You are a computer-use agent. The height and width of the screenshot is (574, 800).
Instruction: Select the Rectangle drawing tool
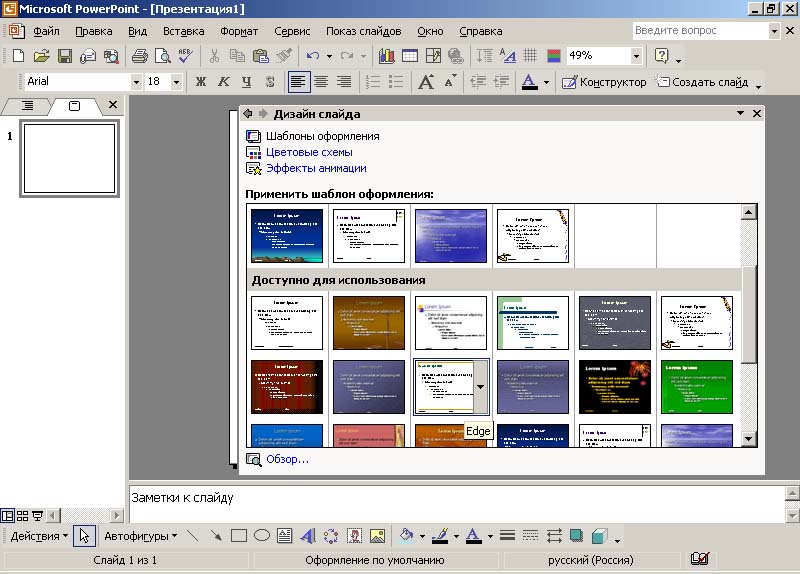pyautogui.click(x=239, y=536)
